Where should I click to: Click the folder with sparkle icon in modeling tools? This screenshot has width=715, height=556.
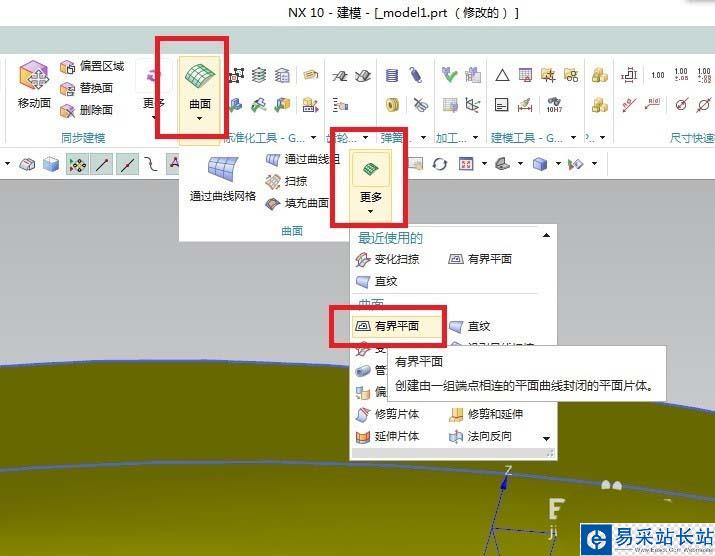(548, 75)
